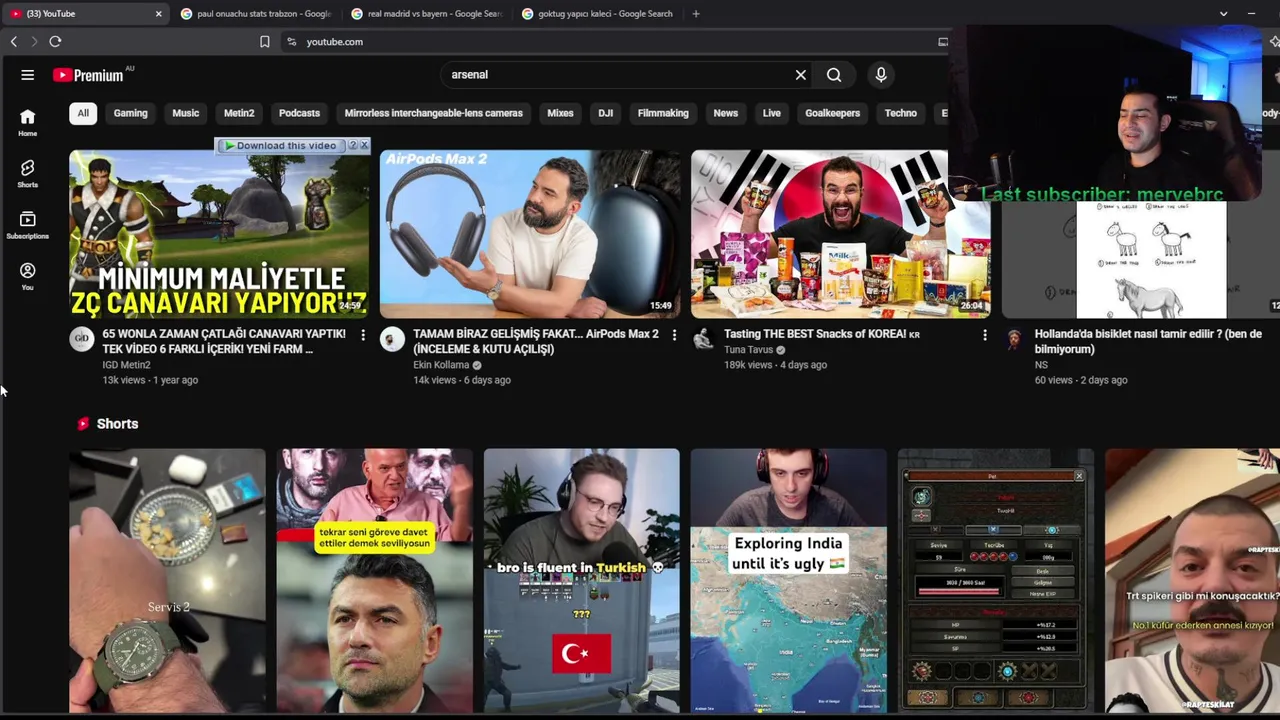
Task: Open Tuna Tavus channel name link
Action: pos(749,350)
